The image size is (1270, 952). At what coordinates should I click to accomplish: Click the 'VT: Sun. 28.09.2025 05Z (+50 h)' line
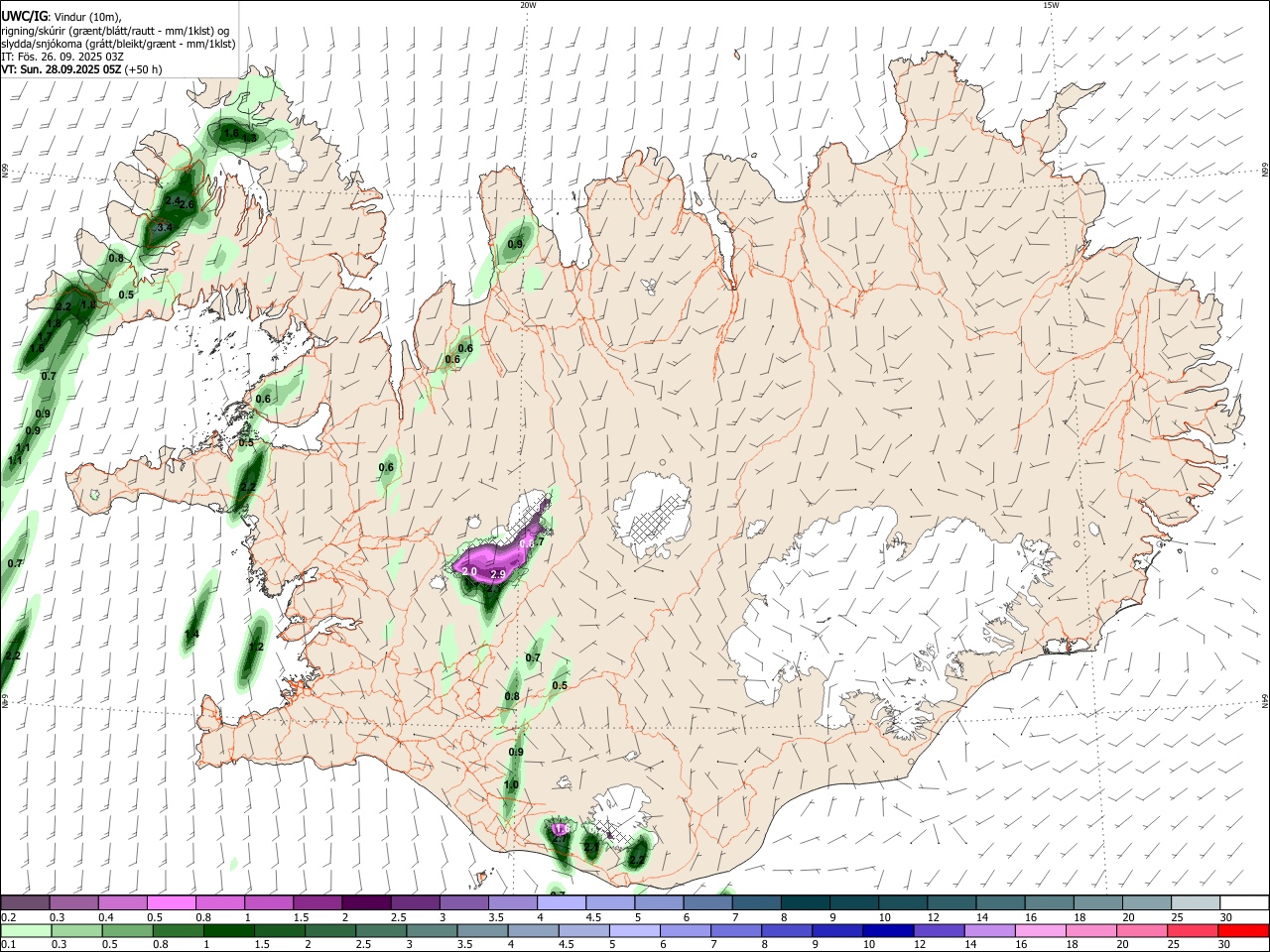tap(81, 69)
